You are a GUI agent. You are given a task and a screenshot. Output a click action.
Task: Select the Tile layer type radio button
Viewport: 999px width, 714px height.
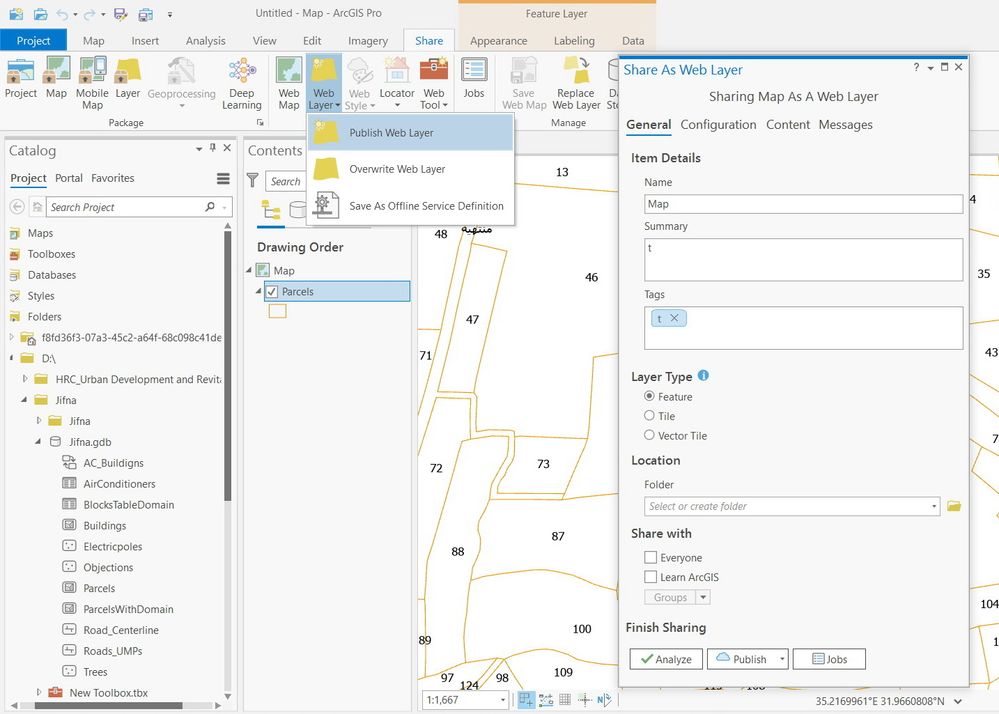[x=650, y=416]
